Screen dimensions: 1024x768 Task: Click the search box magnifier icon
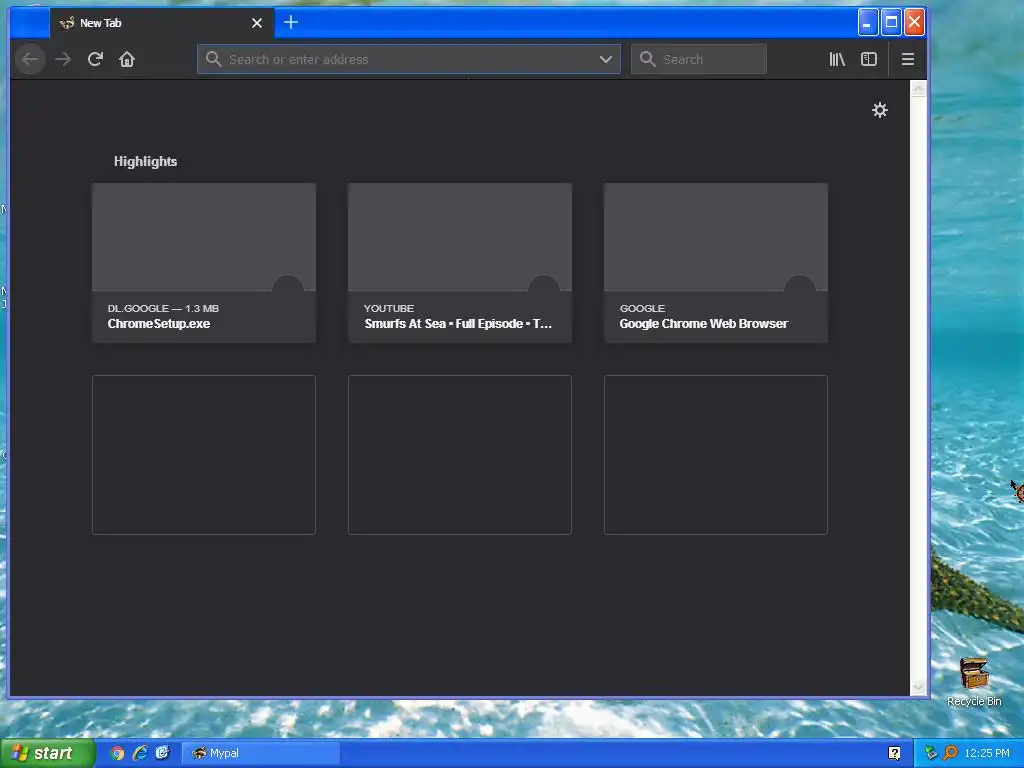point(647,59)
